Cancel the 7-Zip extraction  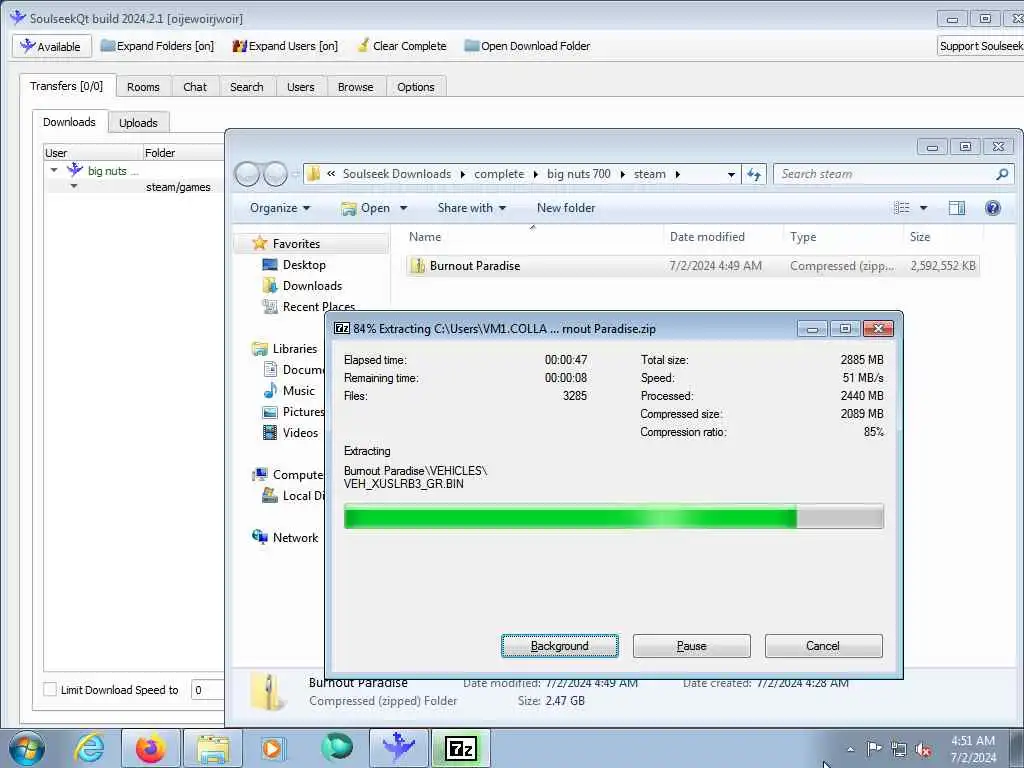[824, 646]
